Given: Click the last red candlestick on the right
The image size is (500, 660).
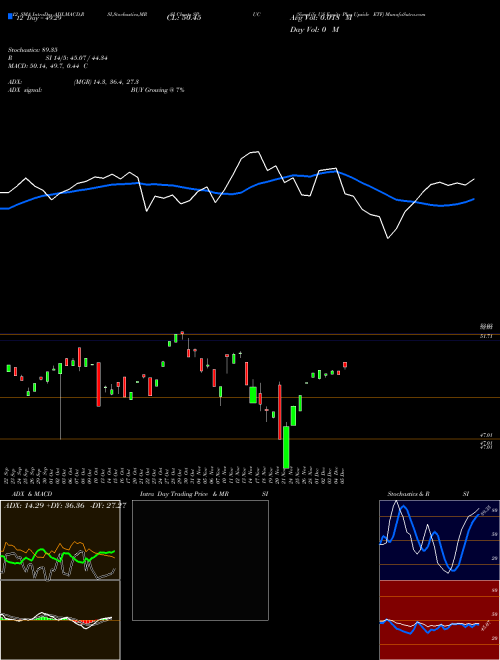Looking at the screenshot, I should tap(345, 365).
